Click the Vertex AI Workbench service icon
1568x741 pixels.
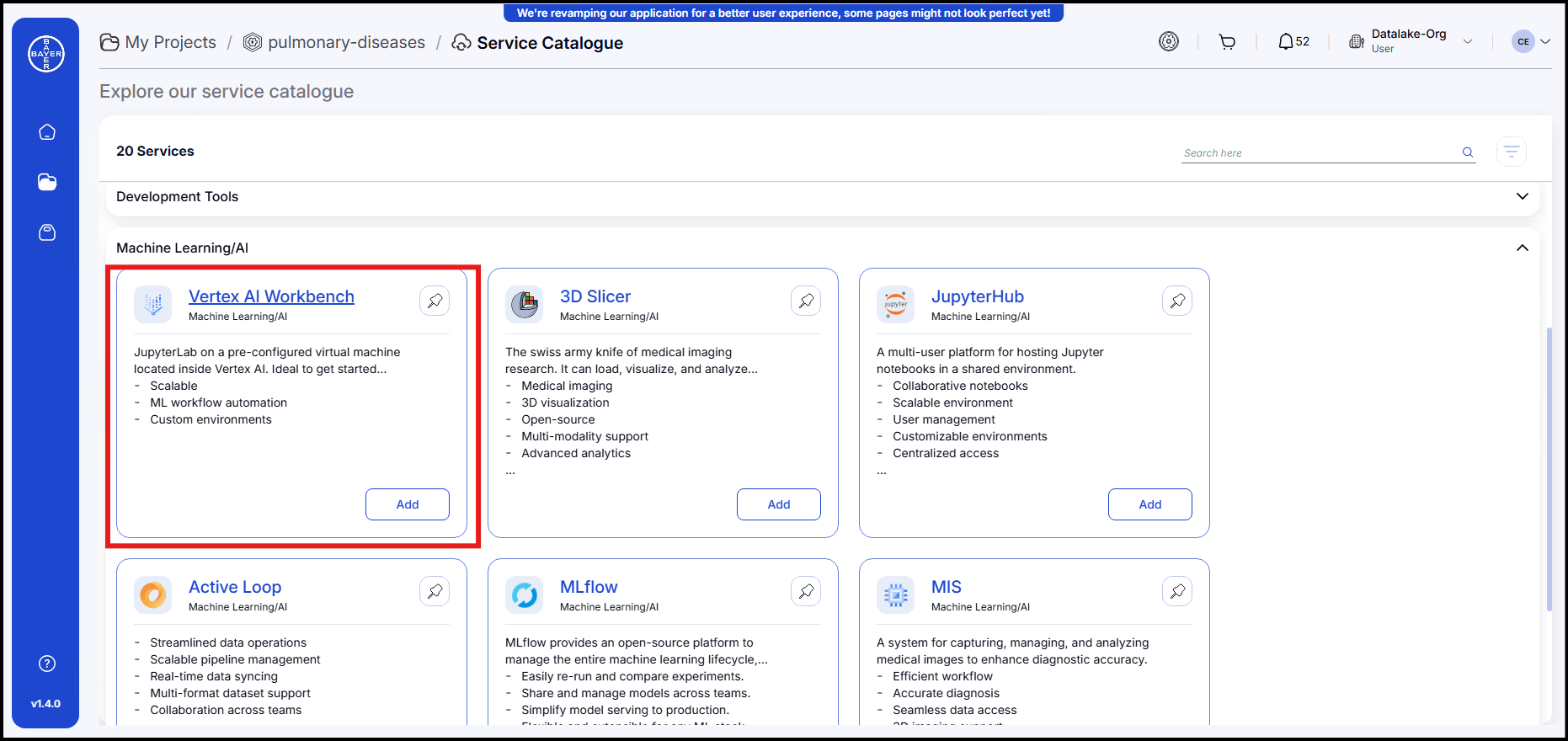tap(153, 304)
